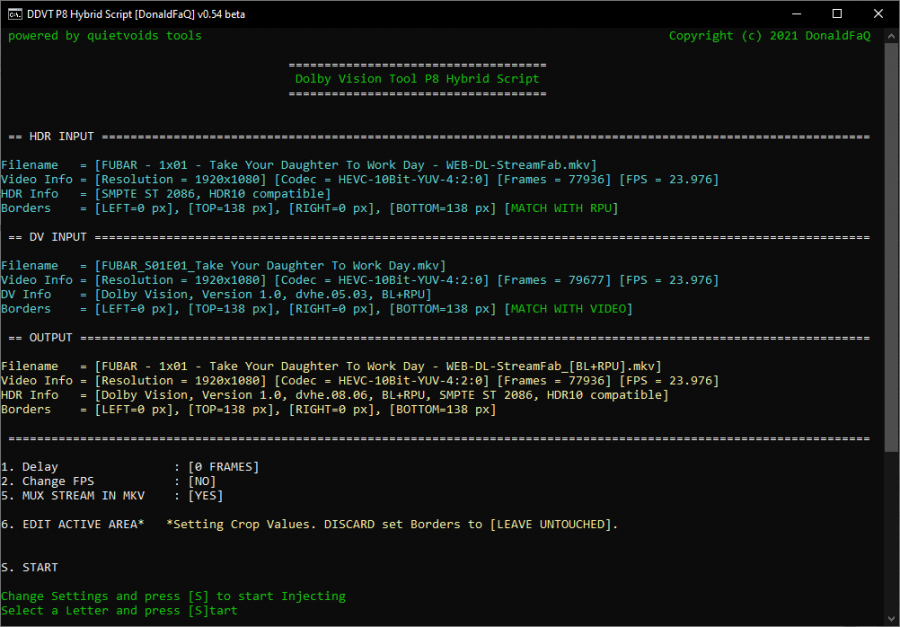Screen dimensions: 900x627
Task: Click the [MATCH WITH VIDEO] status text
Action: [567, 309]
